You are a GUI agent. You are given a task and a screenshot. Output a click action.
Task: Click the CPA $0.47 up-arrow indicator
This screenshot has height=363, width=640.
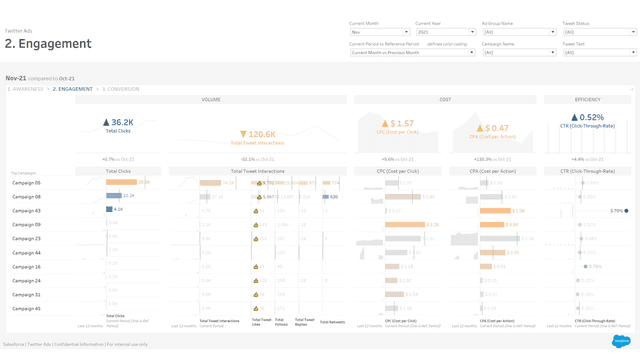click(x=480, y=128)
